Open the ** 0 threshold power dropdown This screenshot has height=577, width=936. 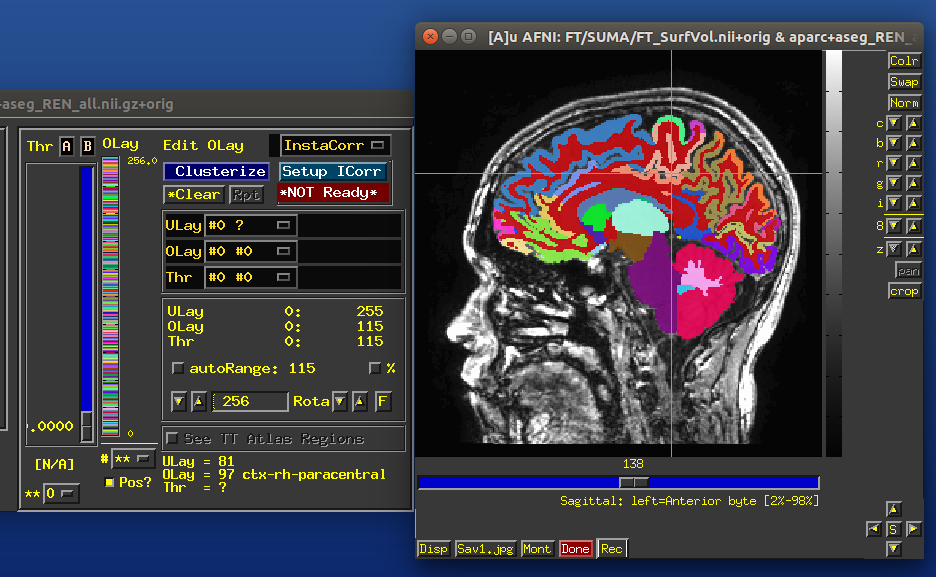tap(60, 493)
